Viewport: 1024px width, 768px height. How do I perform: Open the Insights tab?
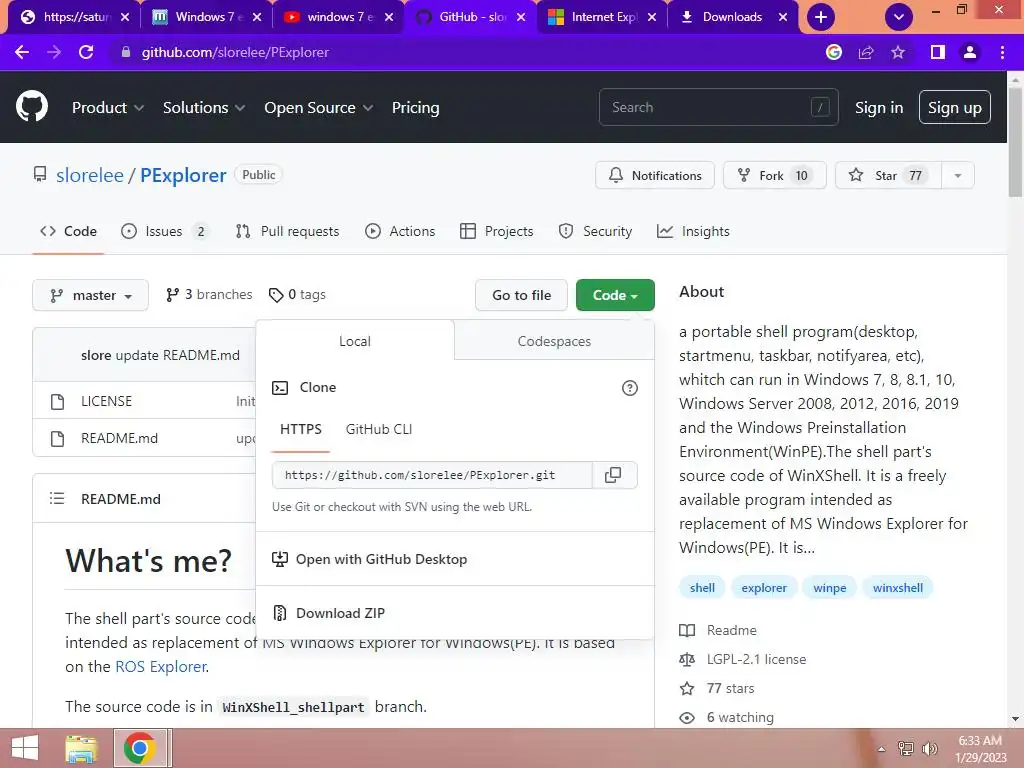tap(693, 231)
